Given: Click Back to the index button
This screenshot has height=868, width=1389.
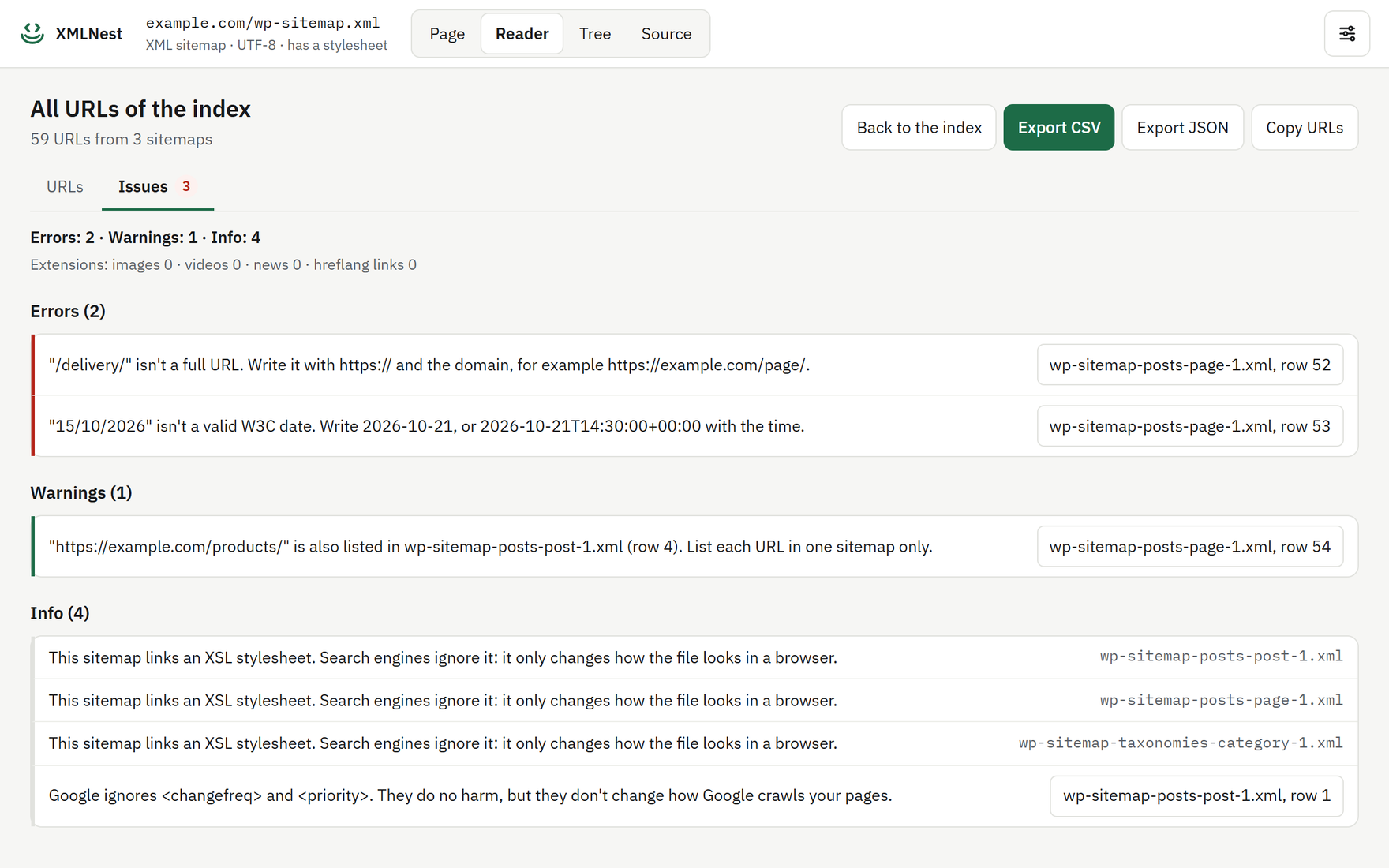Looking at the screenshot, I should coord(919,127).
